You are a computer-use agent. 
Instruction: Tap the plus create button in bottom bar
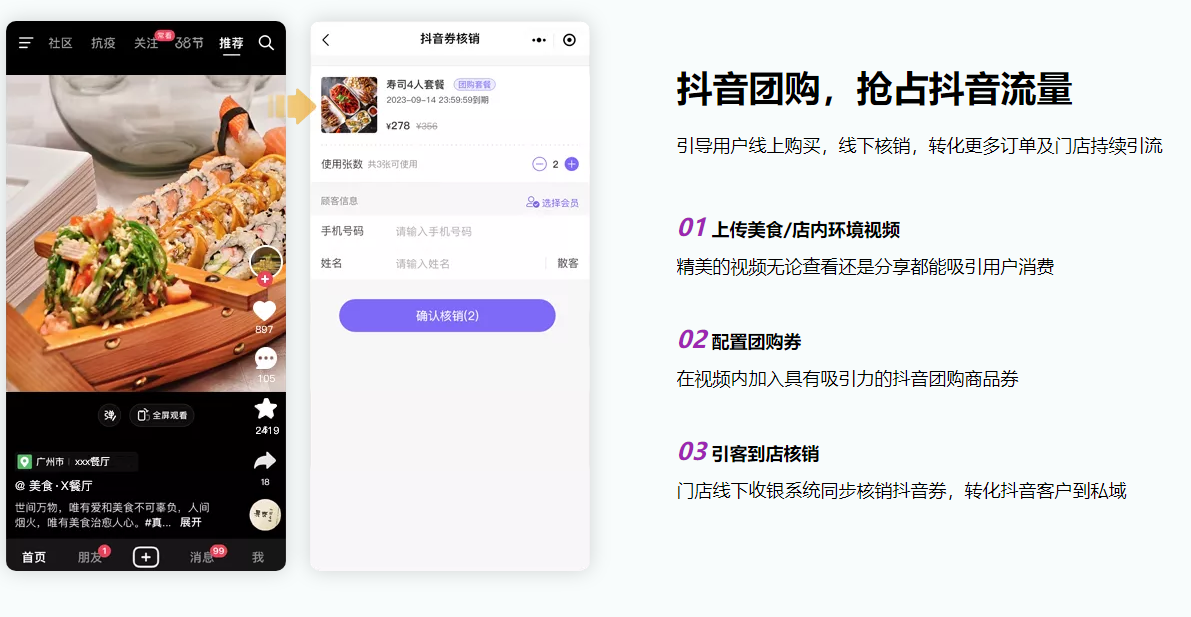click(146, 557)
